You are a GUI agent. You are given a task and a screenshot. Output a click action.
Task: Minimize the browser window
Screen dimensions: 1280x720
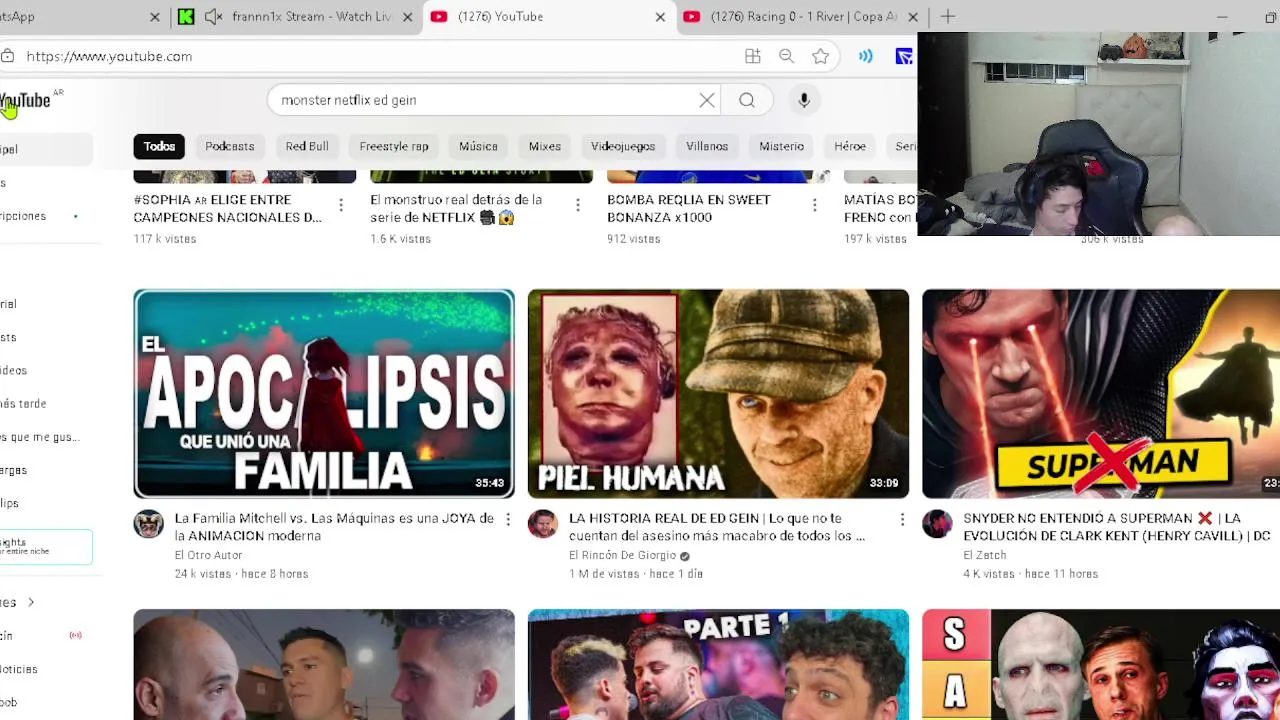coord(1222,17)
